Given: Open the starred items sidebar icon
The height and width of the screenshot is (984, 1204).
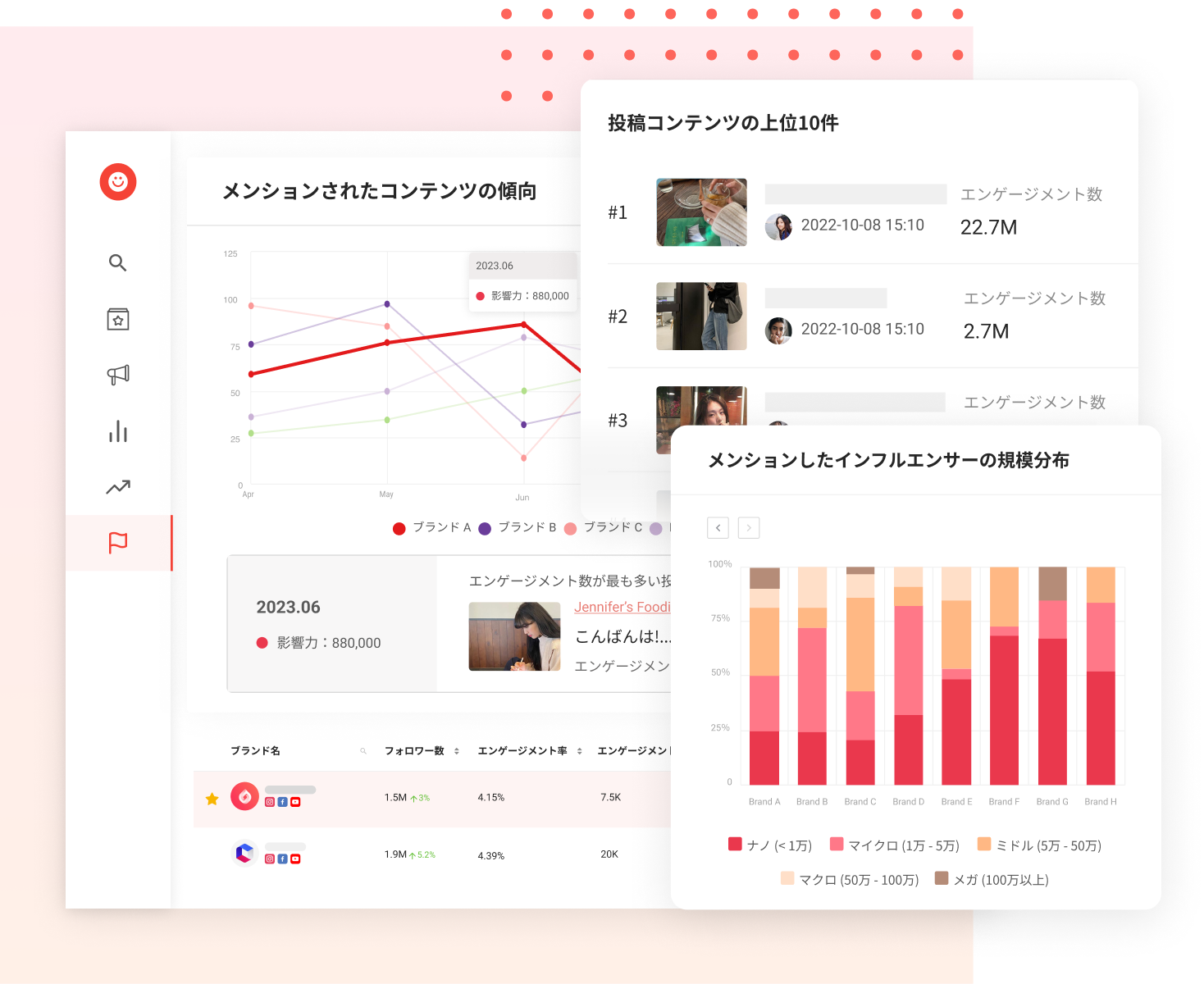Looking at the screenshot, I should pyautogui.click(x=118, y=319).
